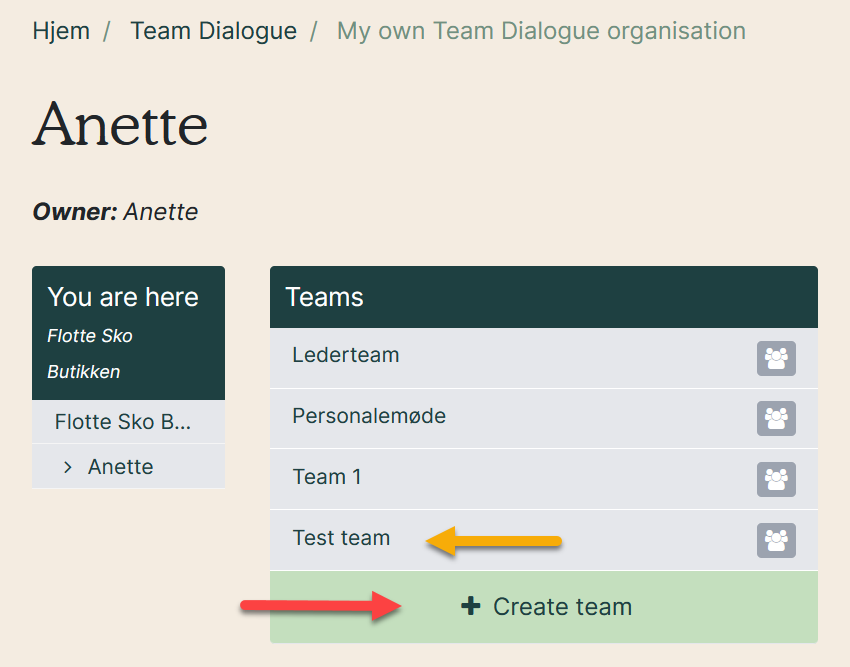Select the Test team entry
Image resolution: width=850 pixels, height=667 pixels.
pyautogui.click(x=341, y=538)
